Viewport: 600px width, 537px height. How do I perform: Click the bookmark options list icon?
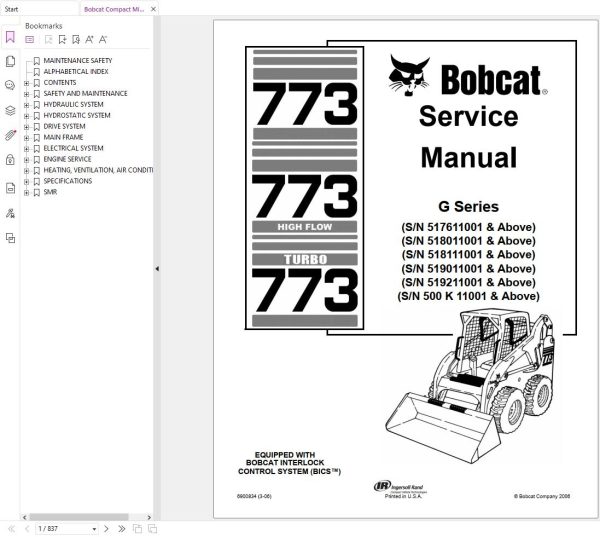[29, 39]
